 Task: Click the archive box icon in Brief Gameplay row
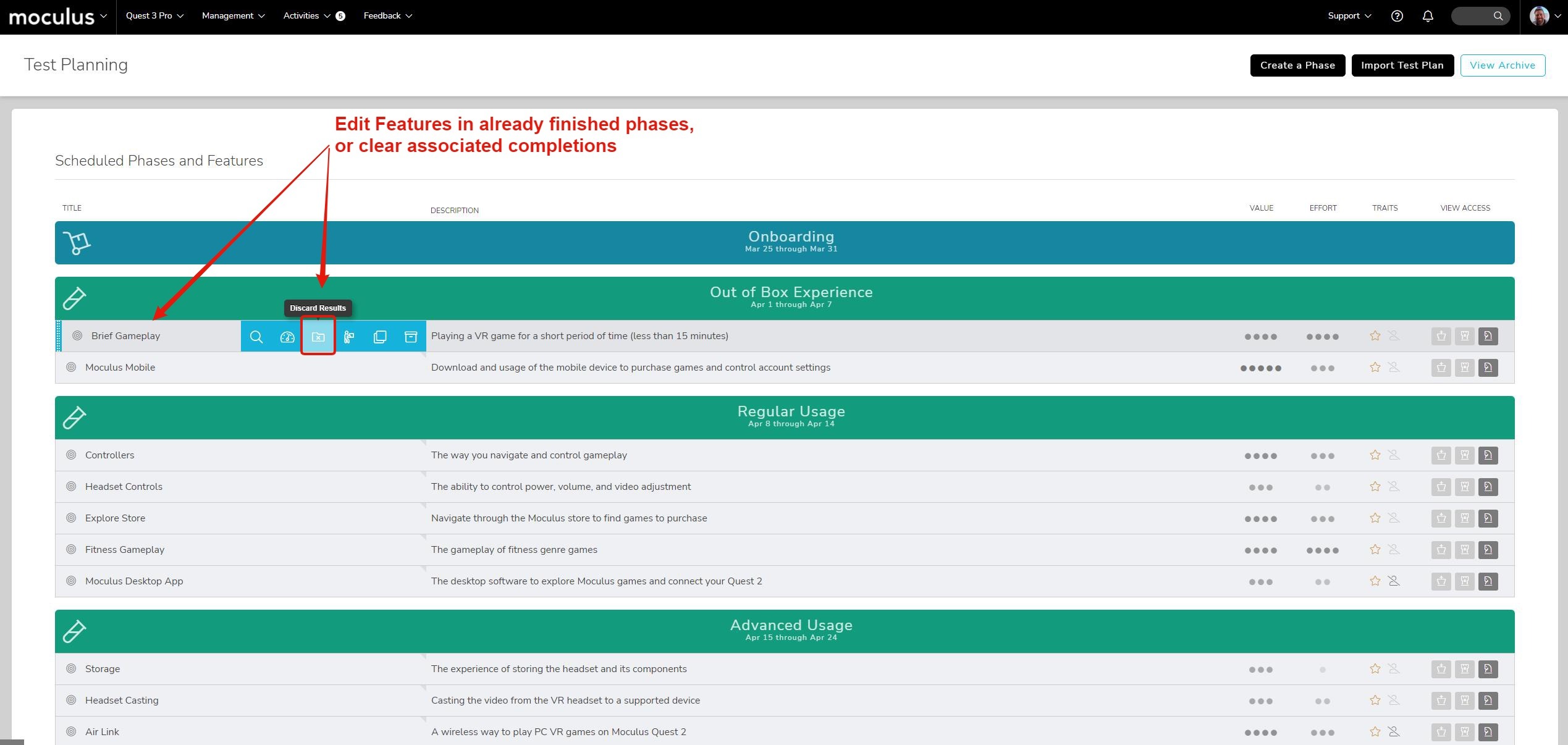click(411, 337)
